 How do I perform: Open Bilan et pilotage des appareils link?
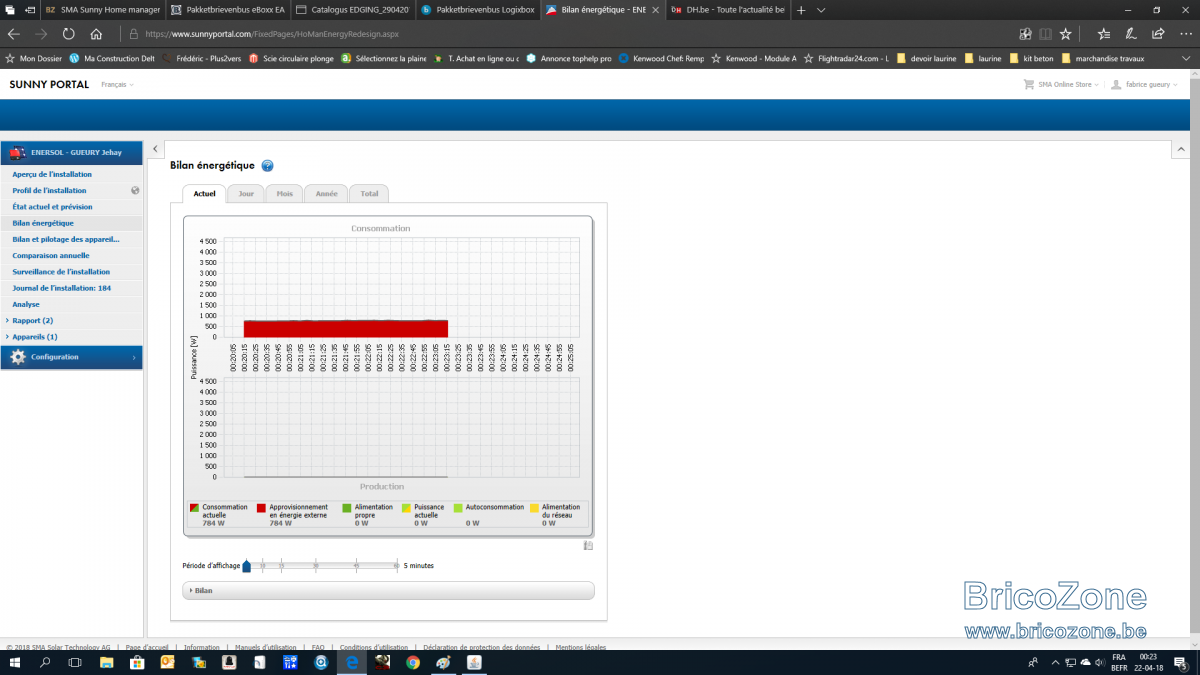[66, 239]
